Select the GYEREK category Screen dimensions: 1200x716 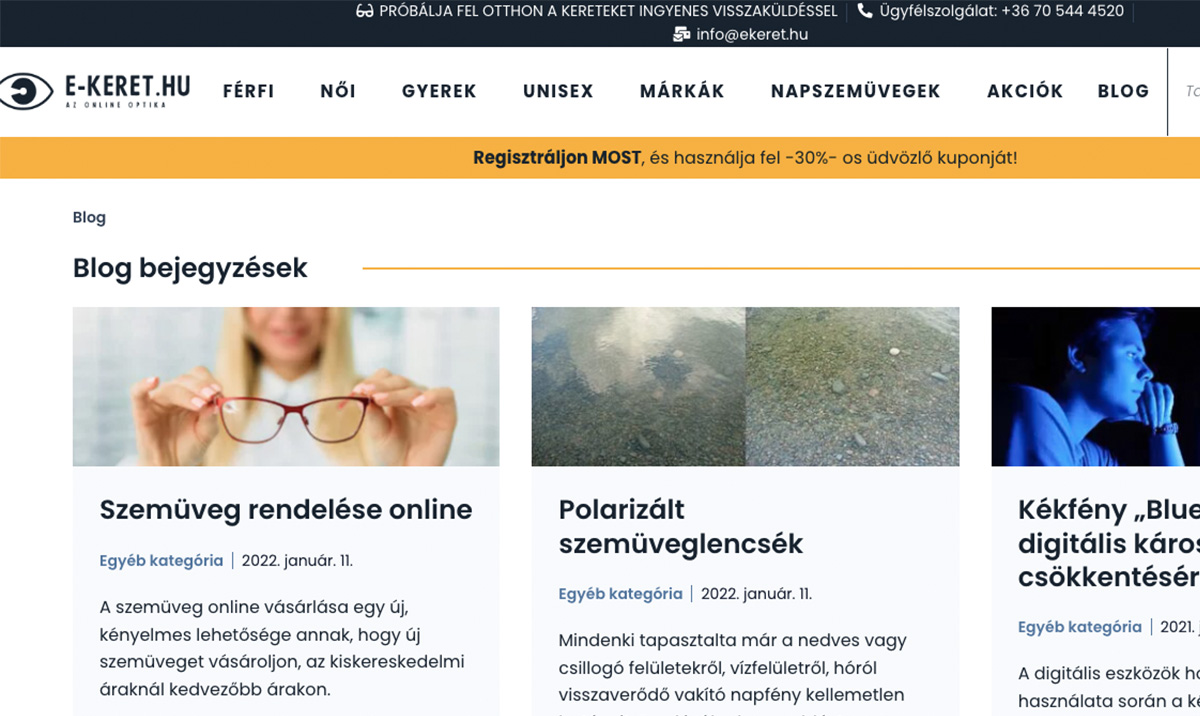(439, 91)
